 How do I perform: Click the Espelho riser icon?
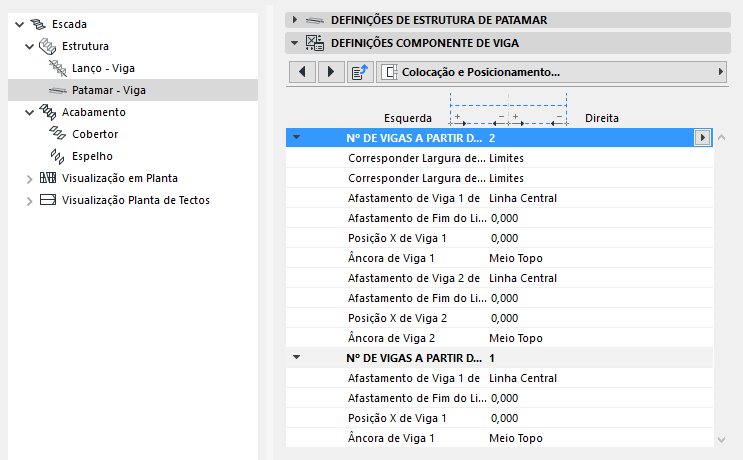[x=57, y=156]
